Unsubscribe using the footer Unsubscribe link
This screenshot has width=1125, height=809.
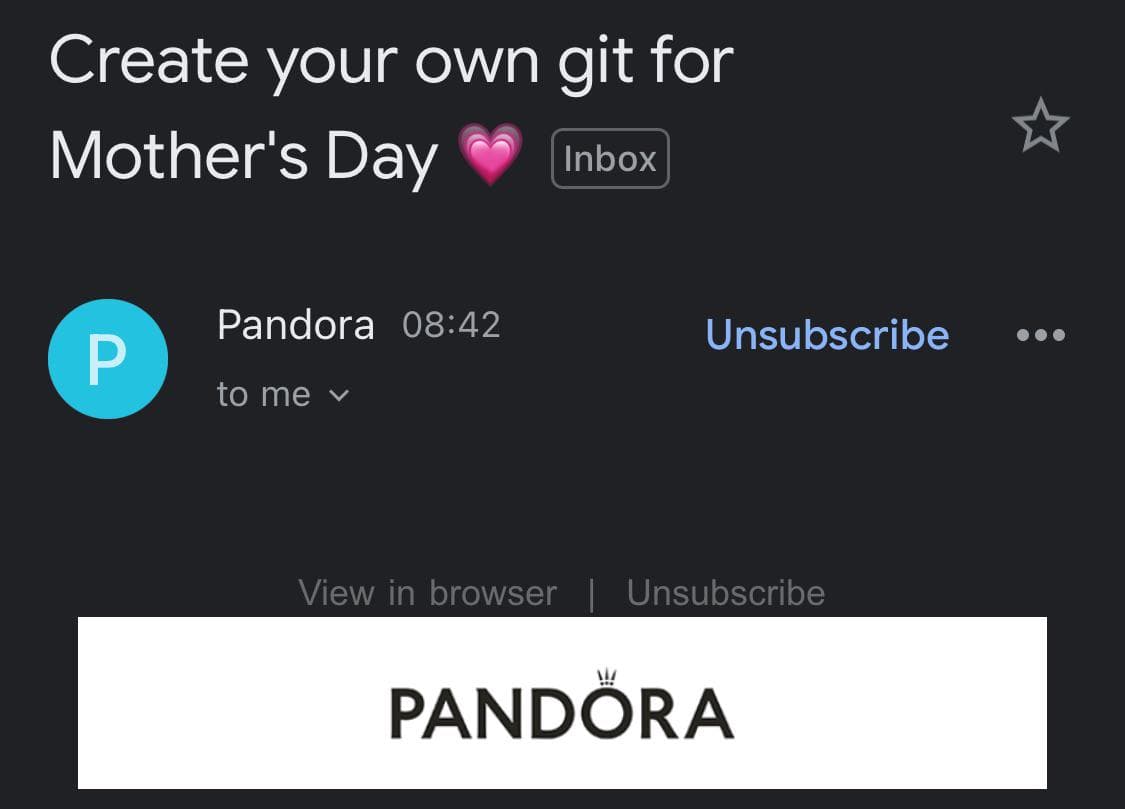point(726,592)
